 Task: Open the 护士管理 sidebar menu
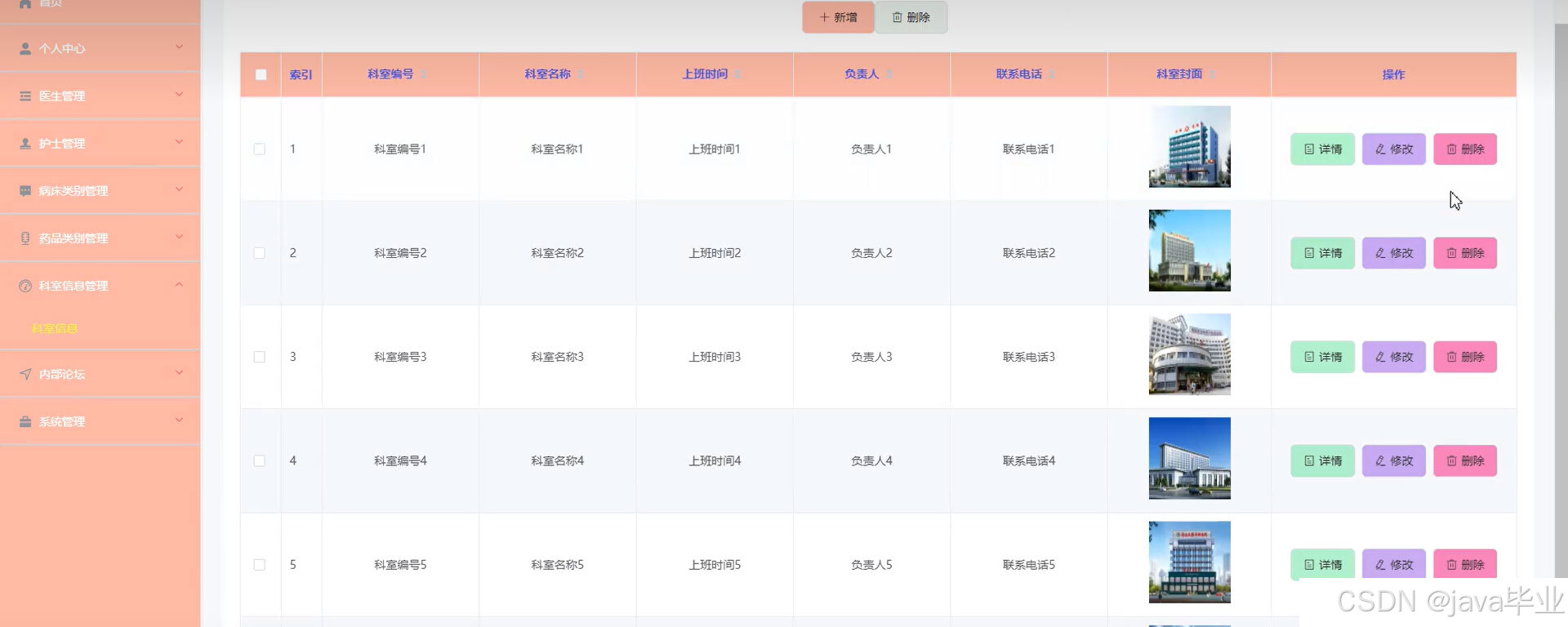(100, 143)
